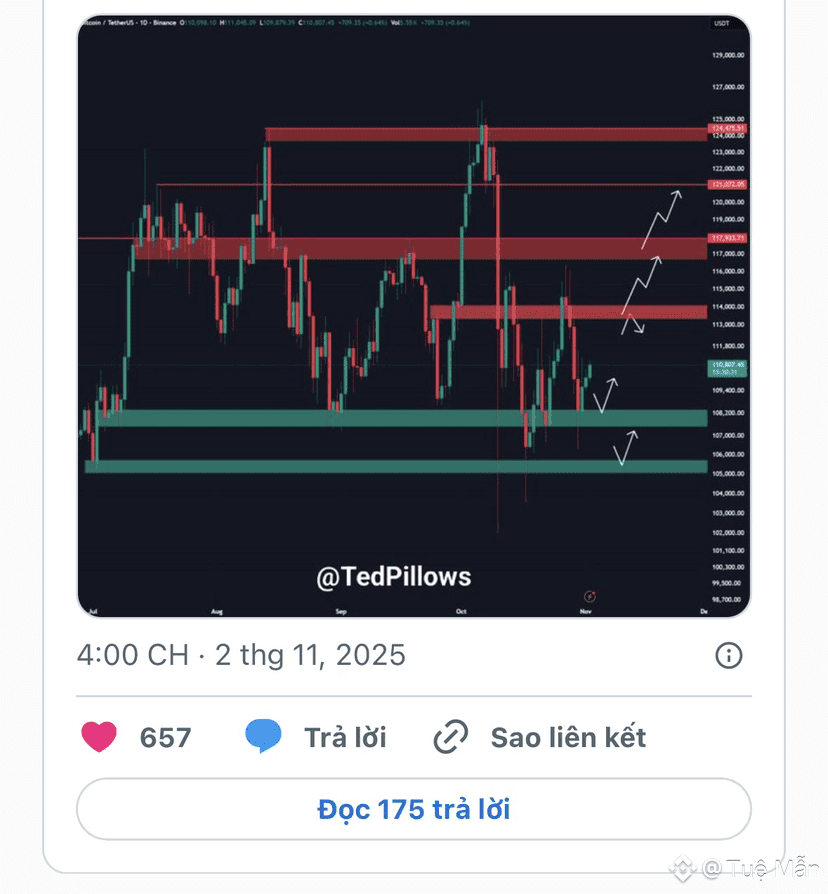
Task: Click the 657 likes count
Action: (x=165, y=738)
